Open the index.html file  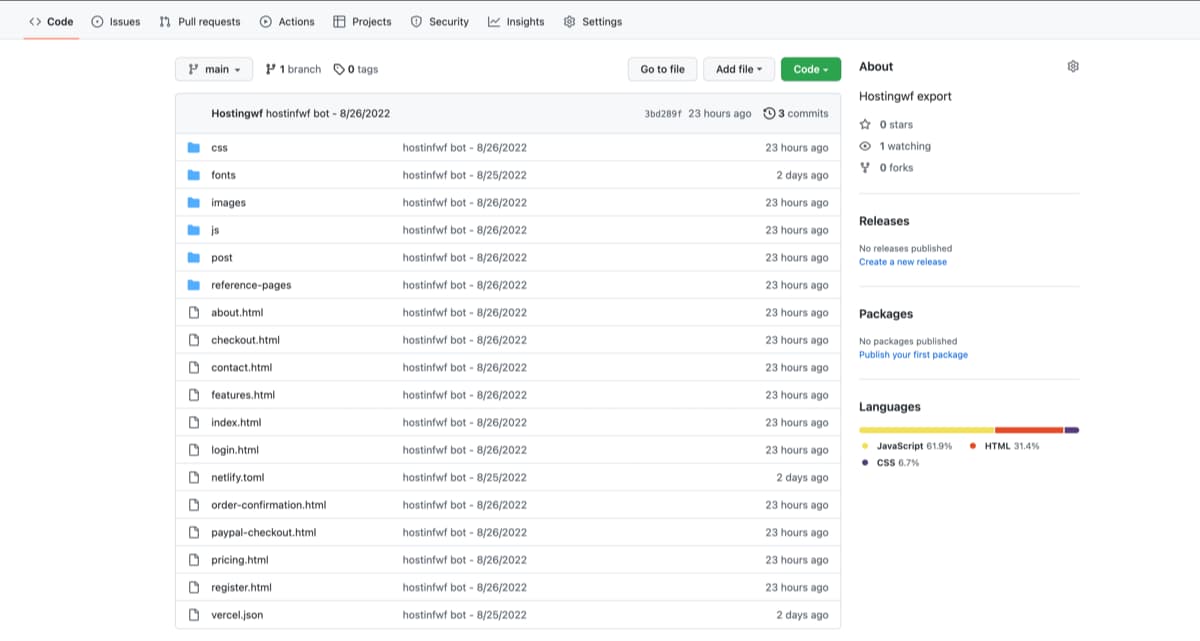click(236, 422)
